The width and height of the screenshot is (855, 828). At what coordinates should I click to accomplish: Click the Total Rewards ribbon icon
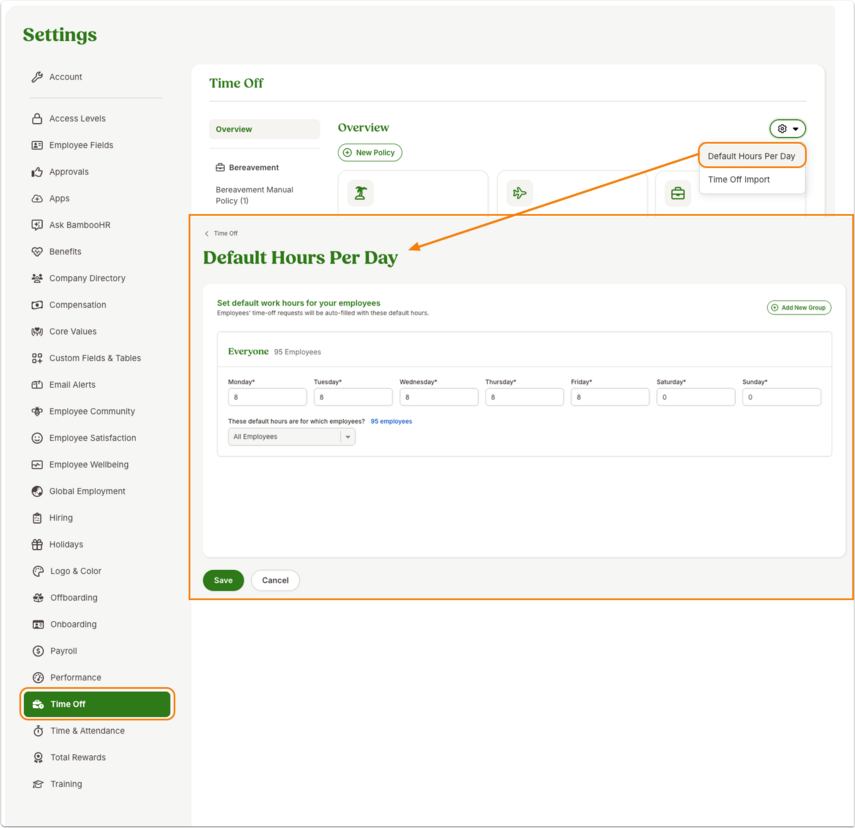pyautogui.click(x=38, y=758)
